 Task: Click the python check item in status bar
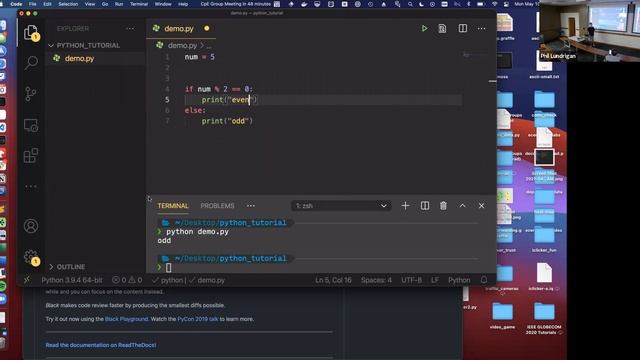tap(168, 280)
